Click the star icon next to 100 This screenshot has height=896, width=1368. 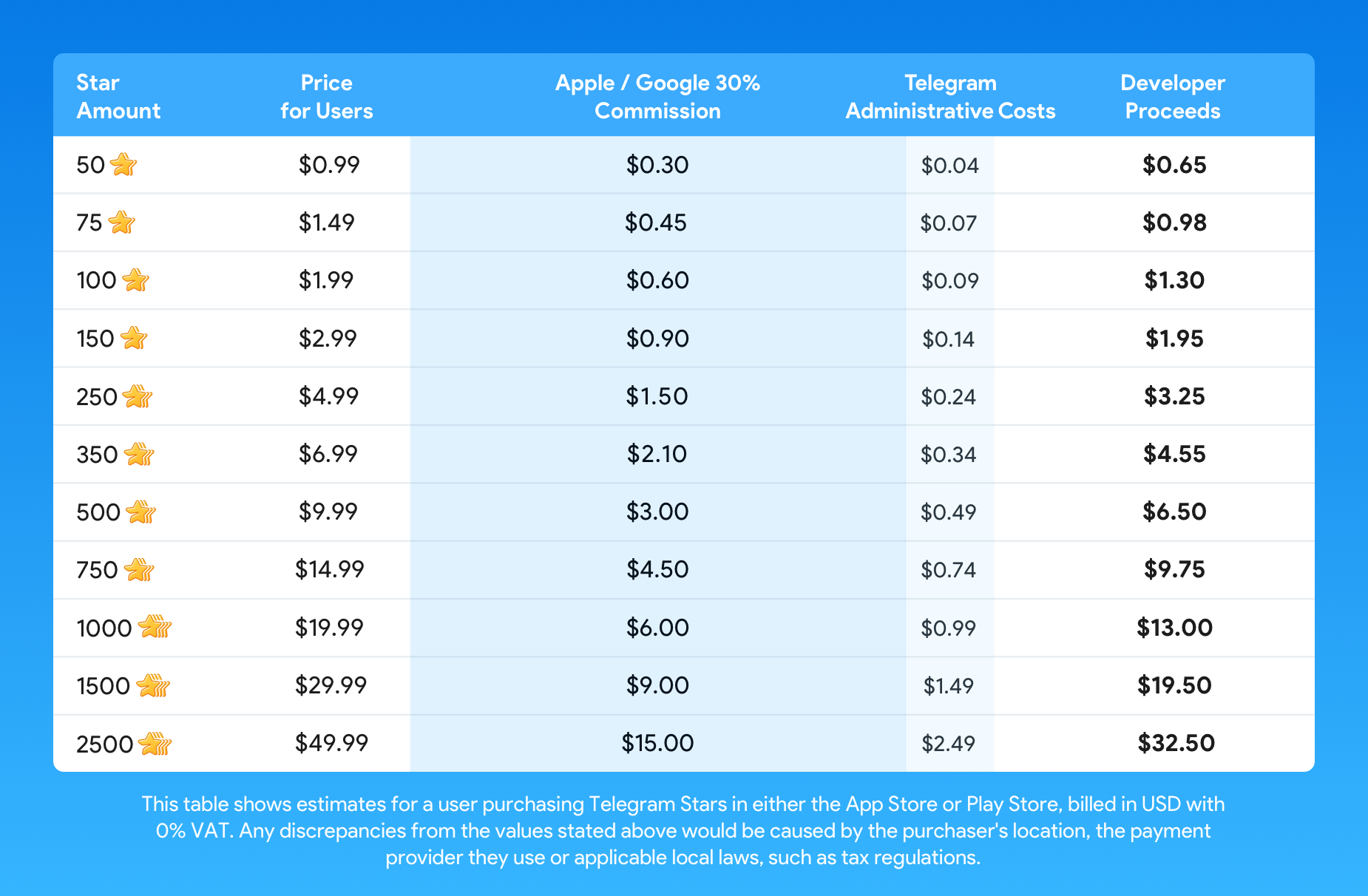(x=135, y=280)
